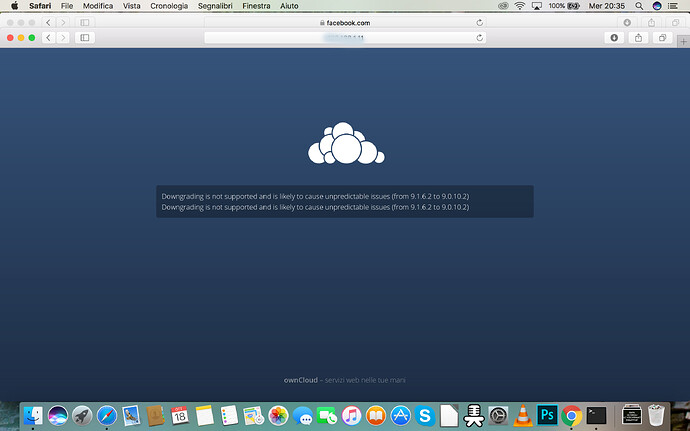The height and width of the screenshot is (431, 690).
Task: Open Maps from the Dock
Action: (253, 415)
